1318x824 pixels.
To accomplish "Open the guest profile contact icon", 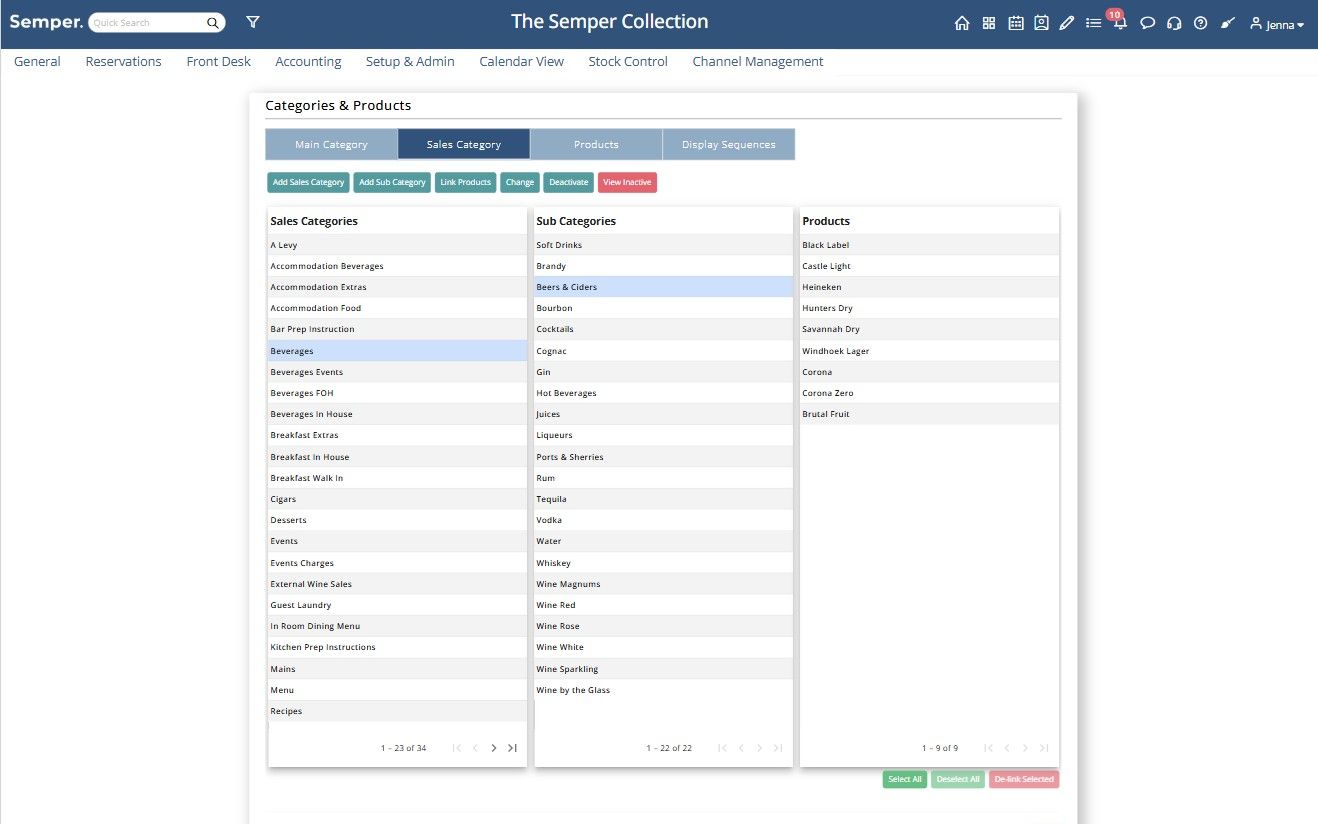I will 1041,23.
